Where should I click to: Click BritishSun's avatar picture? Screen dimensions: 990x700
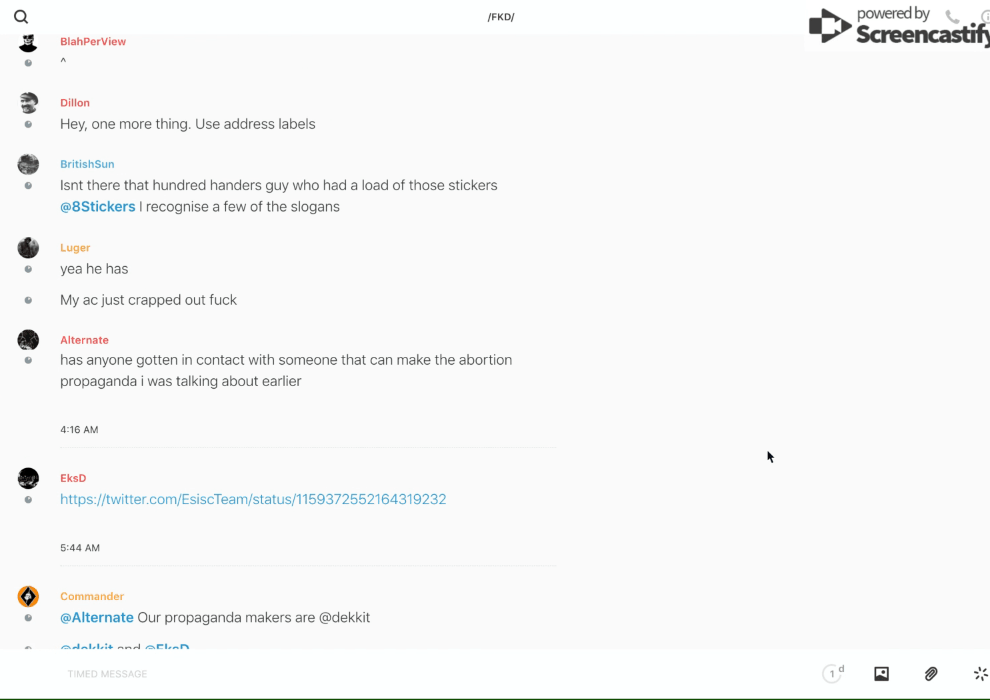tap(28, 164)
